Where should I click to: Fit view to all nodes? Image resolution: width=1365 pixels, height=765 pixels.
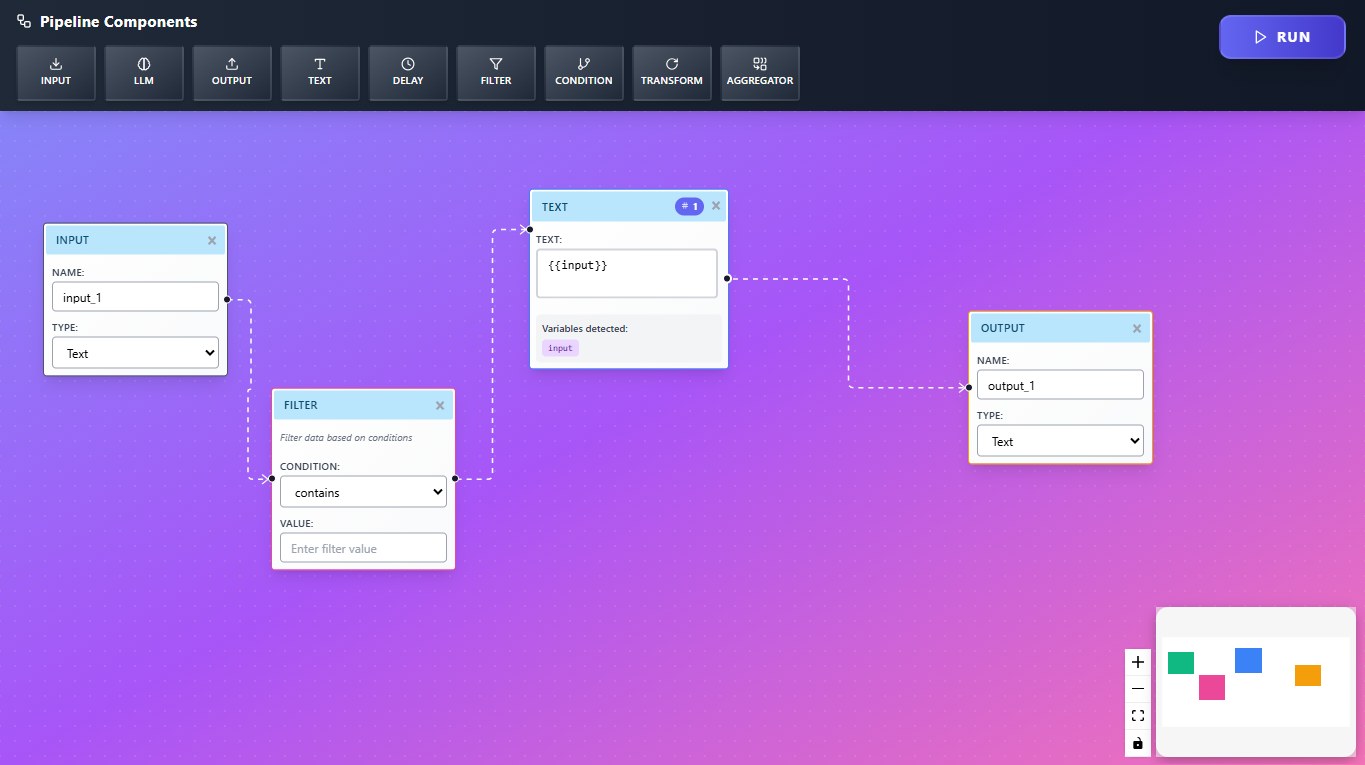tap(1138, 716)
